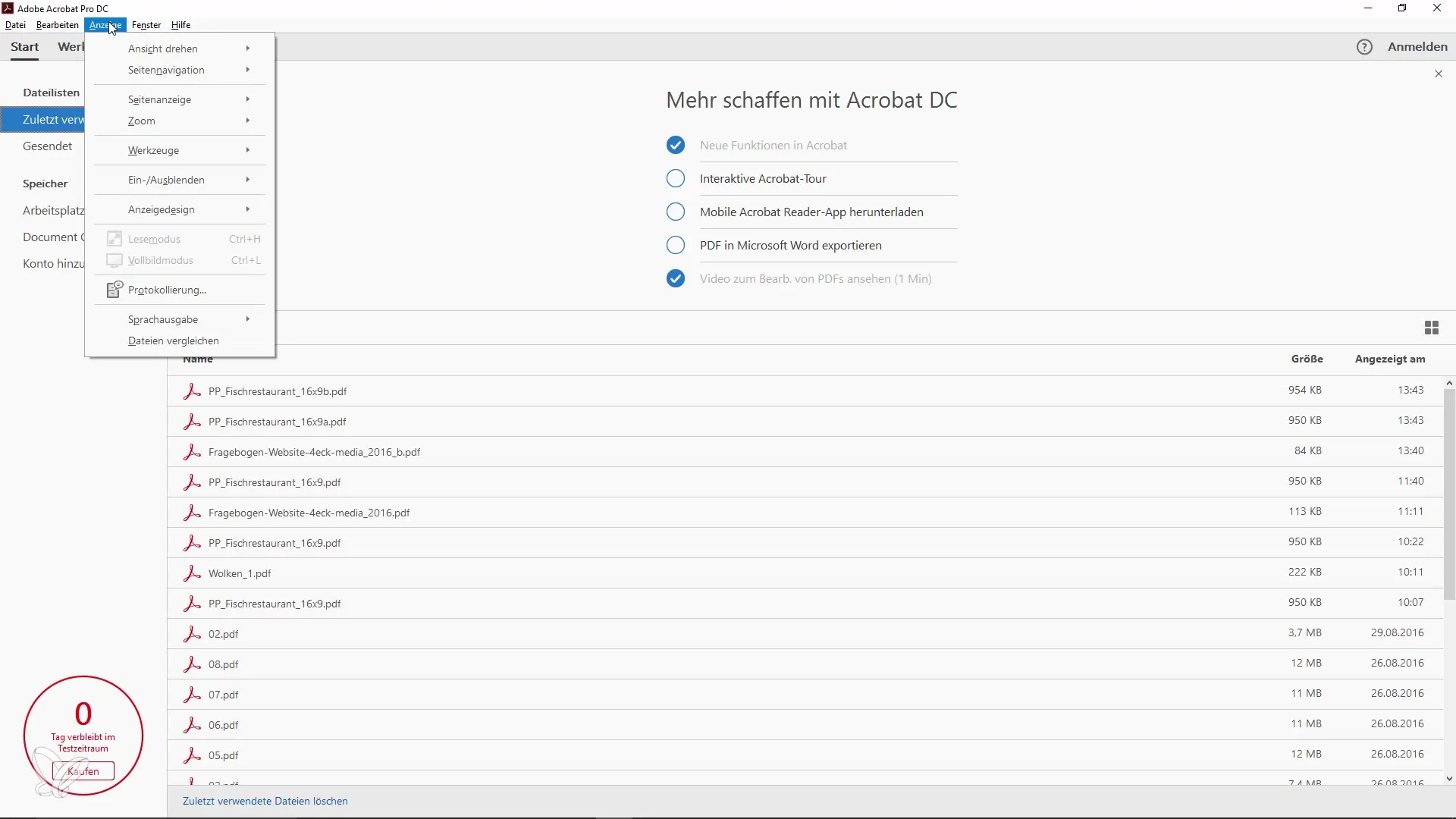Click the Adobe Acrobat title bar logo
The image size is (1456, 819).
click(8, 8)
